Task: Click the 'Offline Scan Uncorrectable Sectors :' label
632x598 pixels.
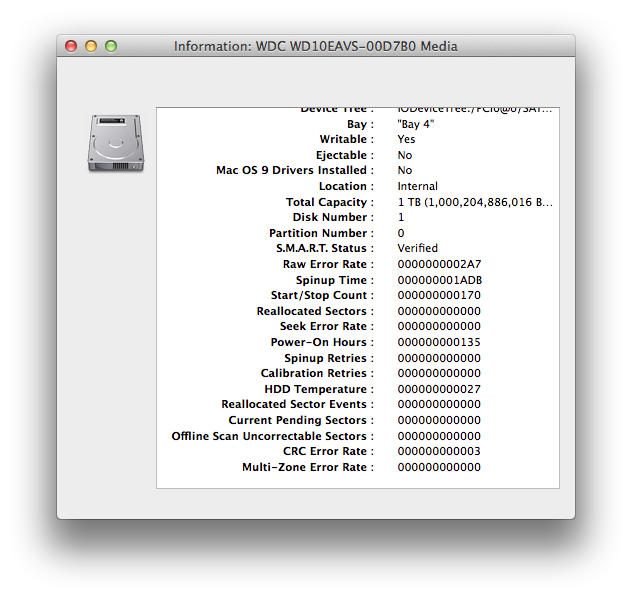Action: tap(273, 436)
